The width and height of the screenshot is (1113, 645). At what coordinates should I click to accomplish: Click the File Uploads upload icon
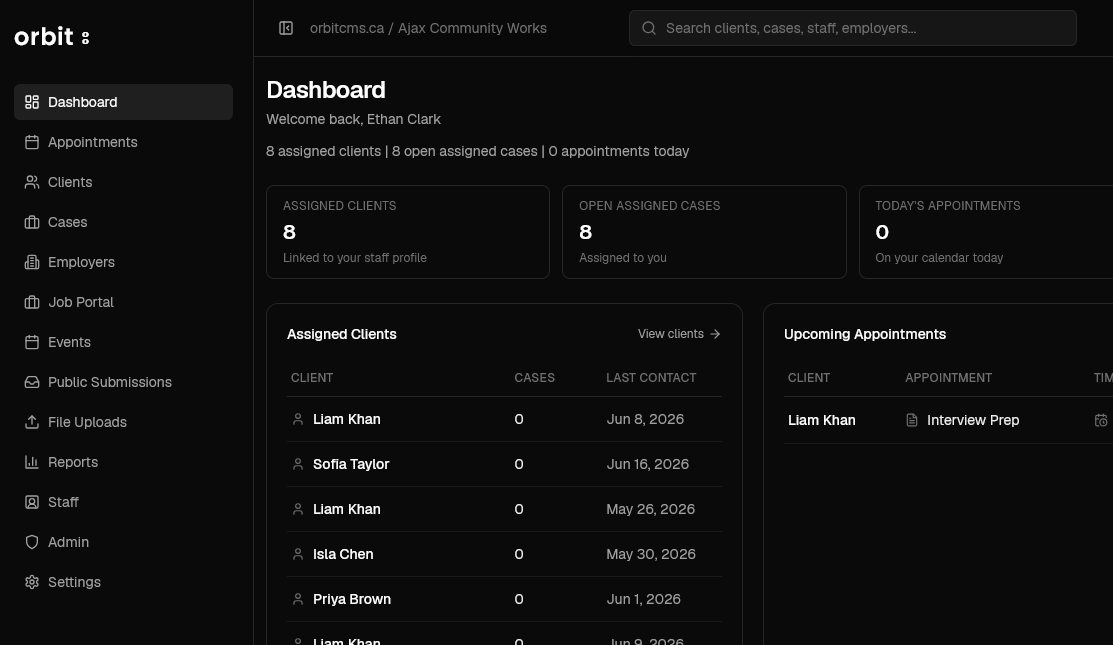click(x=32, y=422)
